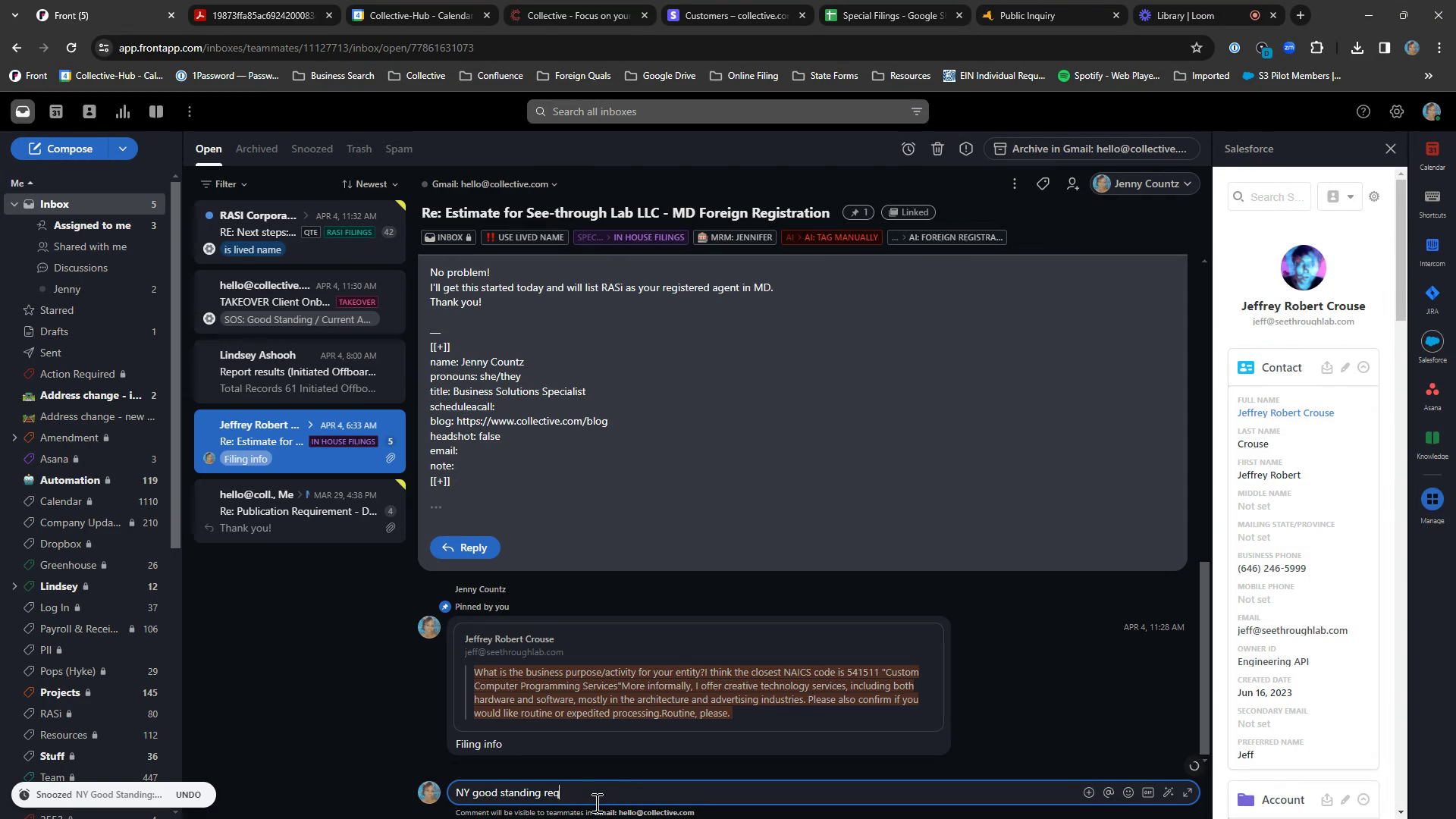
Task: Collapse the Inbox tree in sidebar
Action: coord(14,205)
